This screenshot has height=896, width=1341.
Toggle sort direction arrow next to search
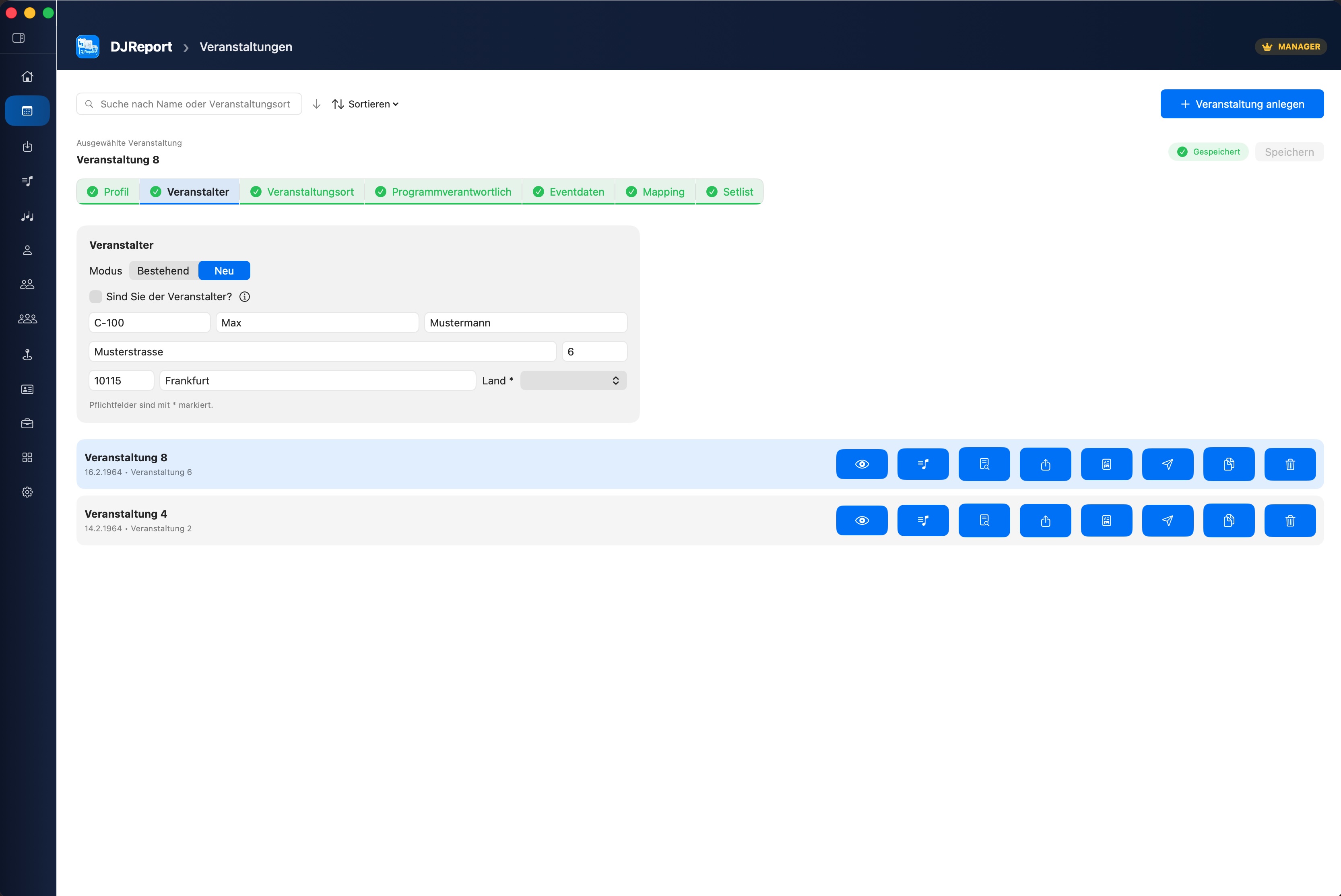(x=317, y=104)
